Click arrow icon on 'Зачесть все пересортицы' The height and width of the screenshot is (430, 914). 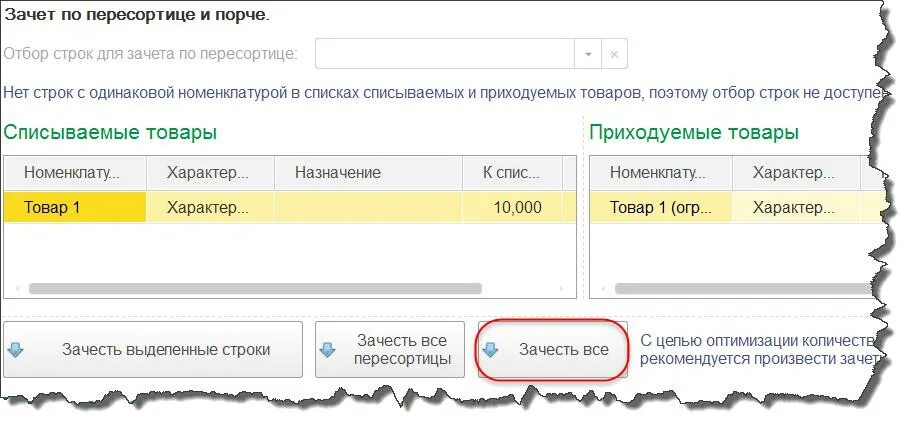[329, 350]
